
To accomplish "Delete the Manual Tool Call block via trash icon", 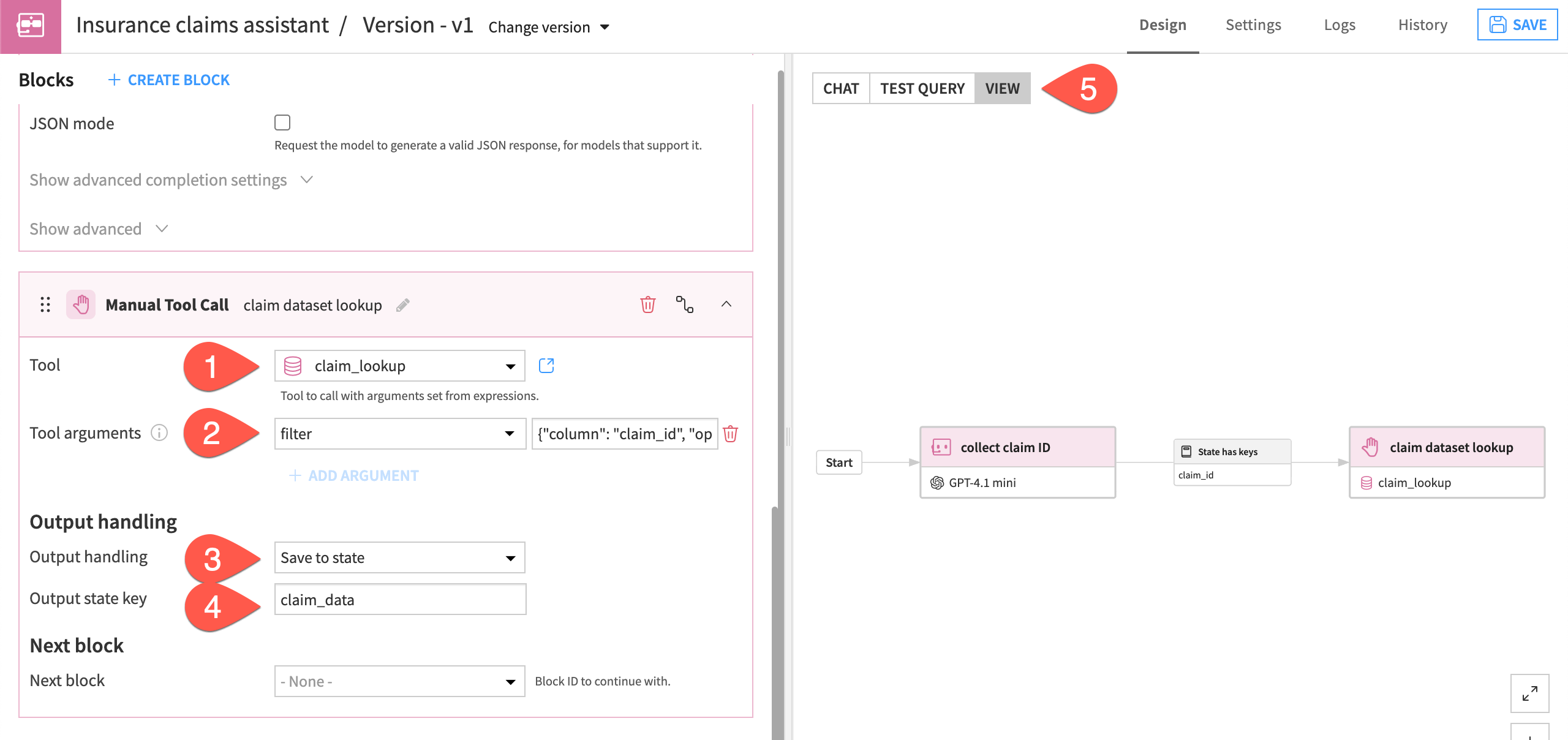I will [647, 304].
